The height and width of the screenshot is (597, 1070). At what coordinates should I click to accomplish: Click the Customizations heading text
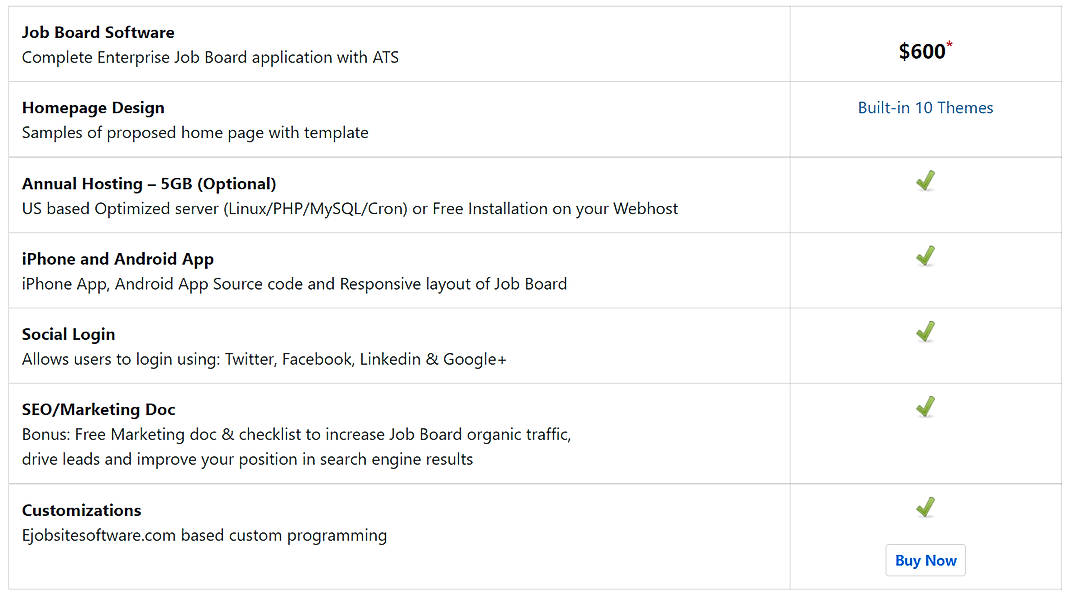pos(82,510)
